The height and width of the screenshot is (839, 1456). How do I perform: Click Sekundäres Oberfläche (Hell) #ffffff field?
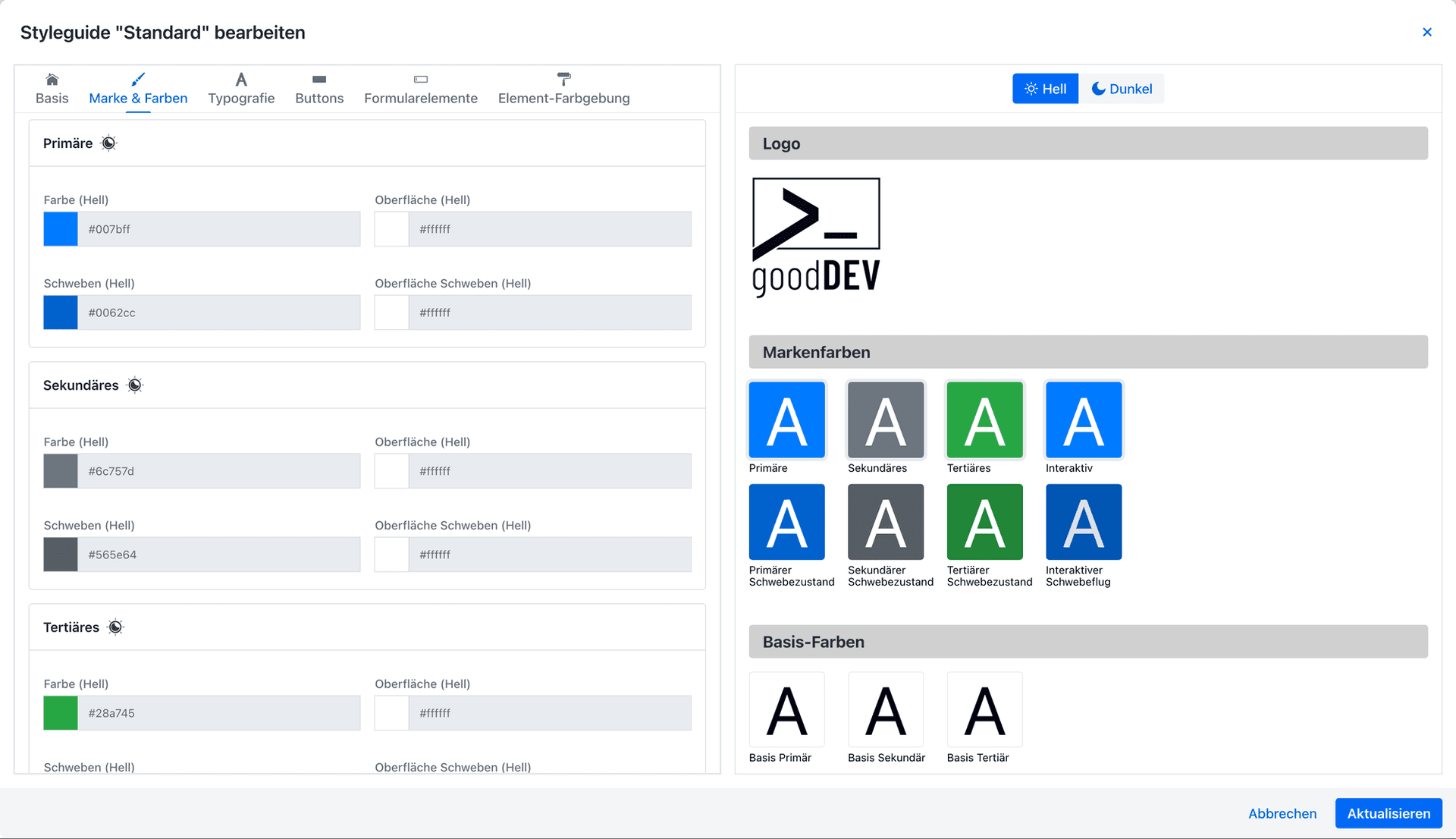tap(550, 471)
